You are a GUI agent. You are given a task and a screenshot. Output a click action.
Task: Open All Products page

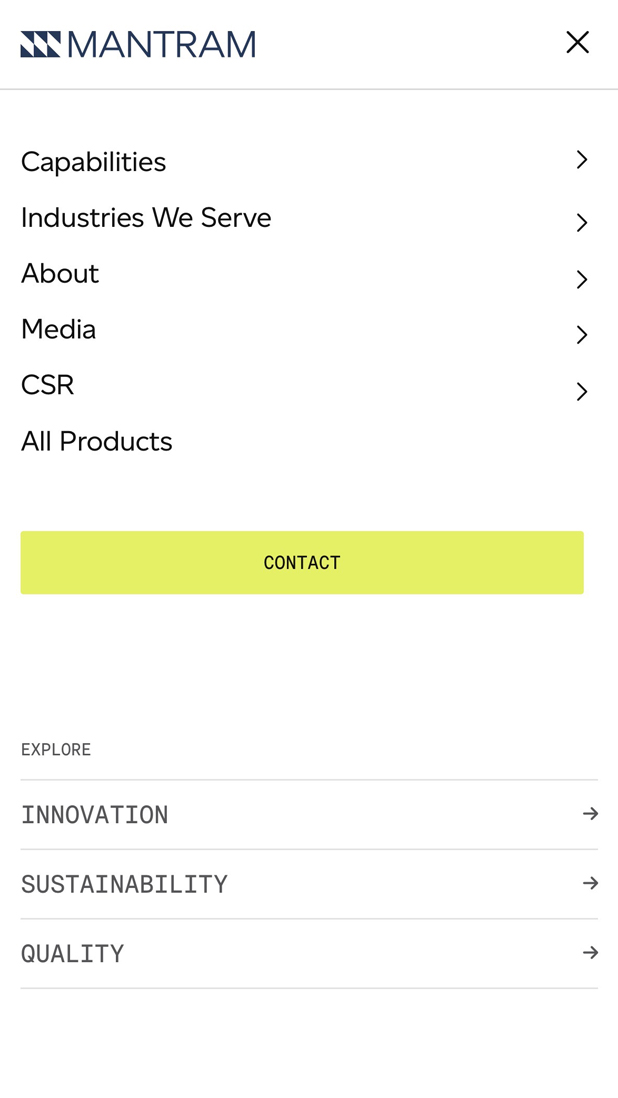(96, 442)
